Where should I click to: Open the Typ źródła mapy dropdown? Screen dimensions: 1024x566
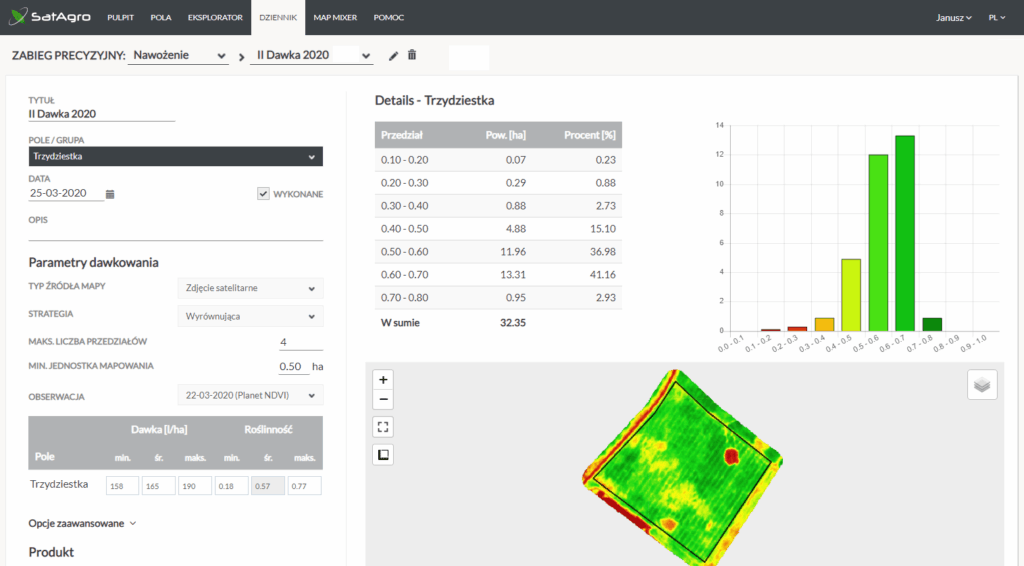pos(249,288)
